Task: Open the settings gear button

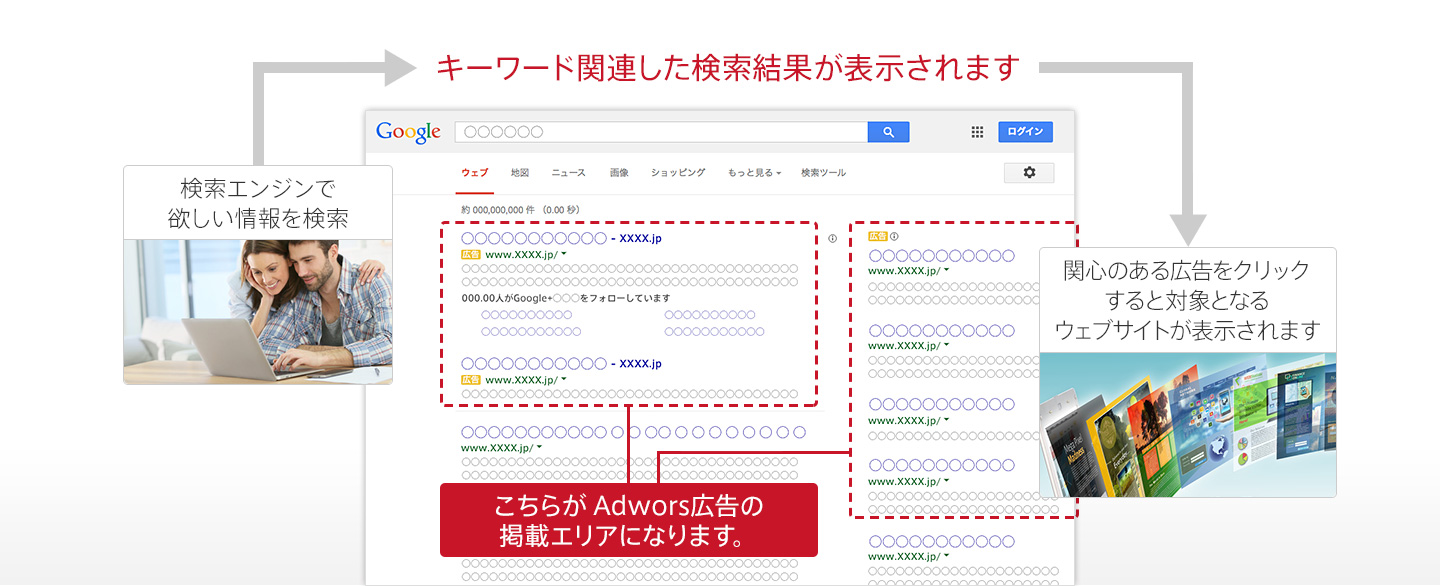Action: coord(1029,173)
